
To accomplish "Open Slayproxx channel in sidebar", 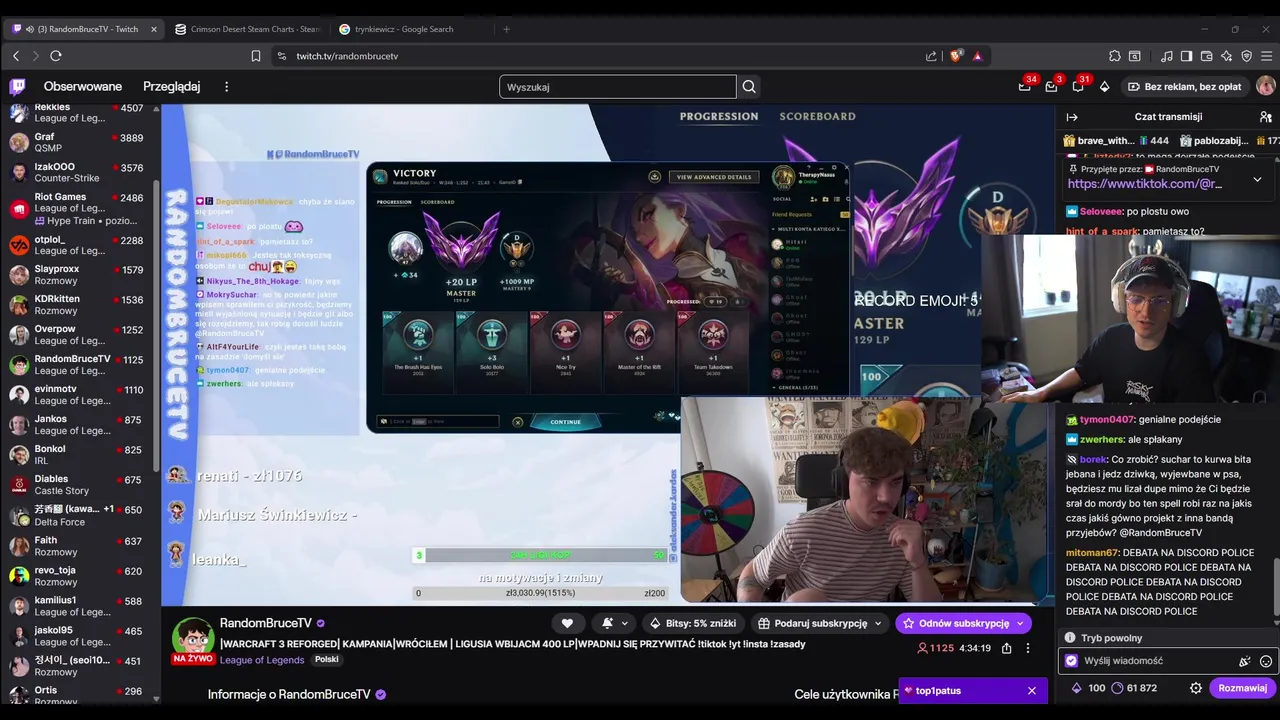I will (80, 274).
